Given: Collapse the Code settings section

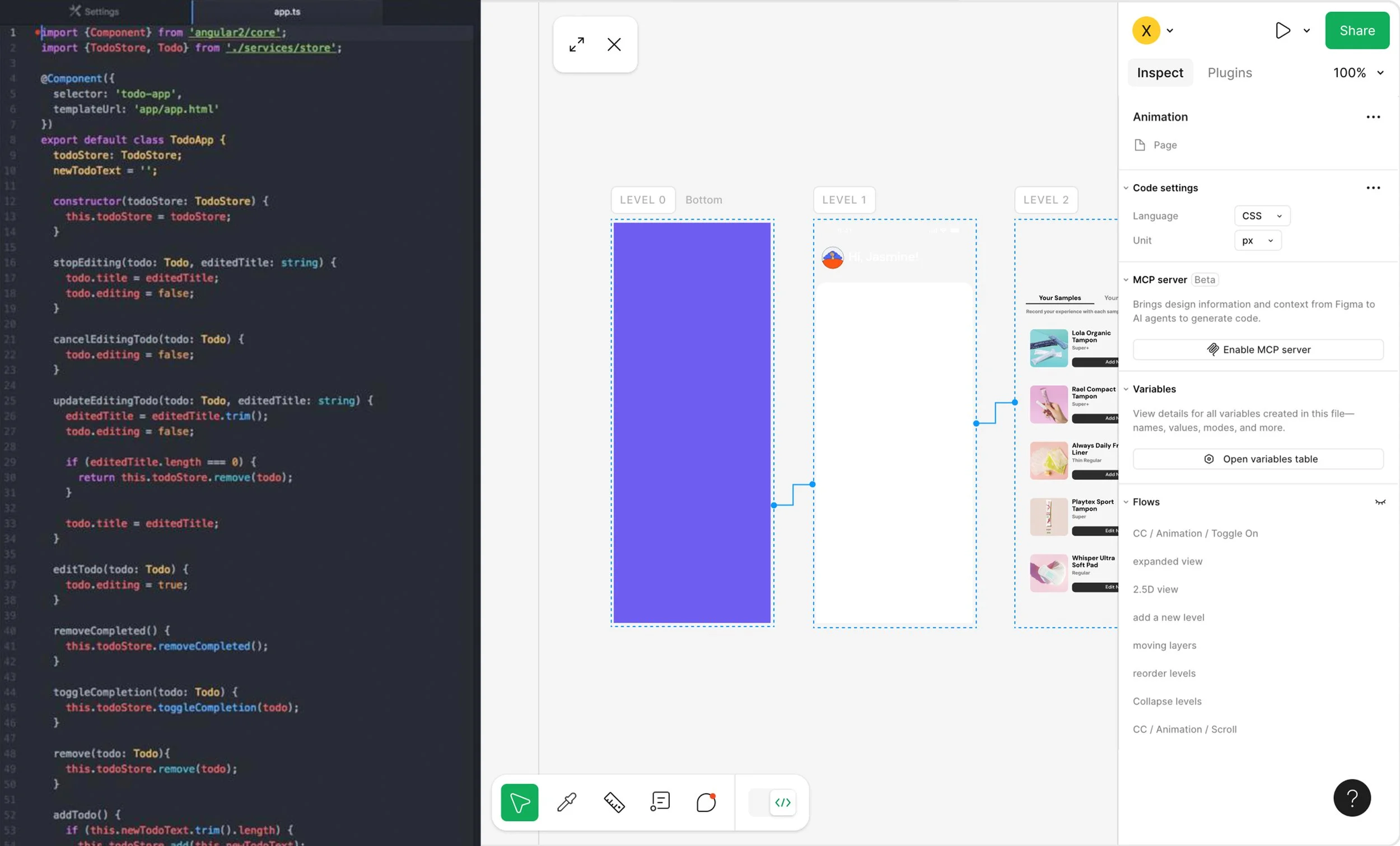Looking at the screenshot, I should tap(1126, 188).
